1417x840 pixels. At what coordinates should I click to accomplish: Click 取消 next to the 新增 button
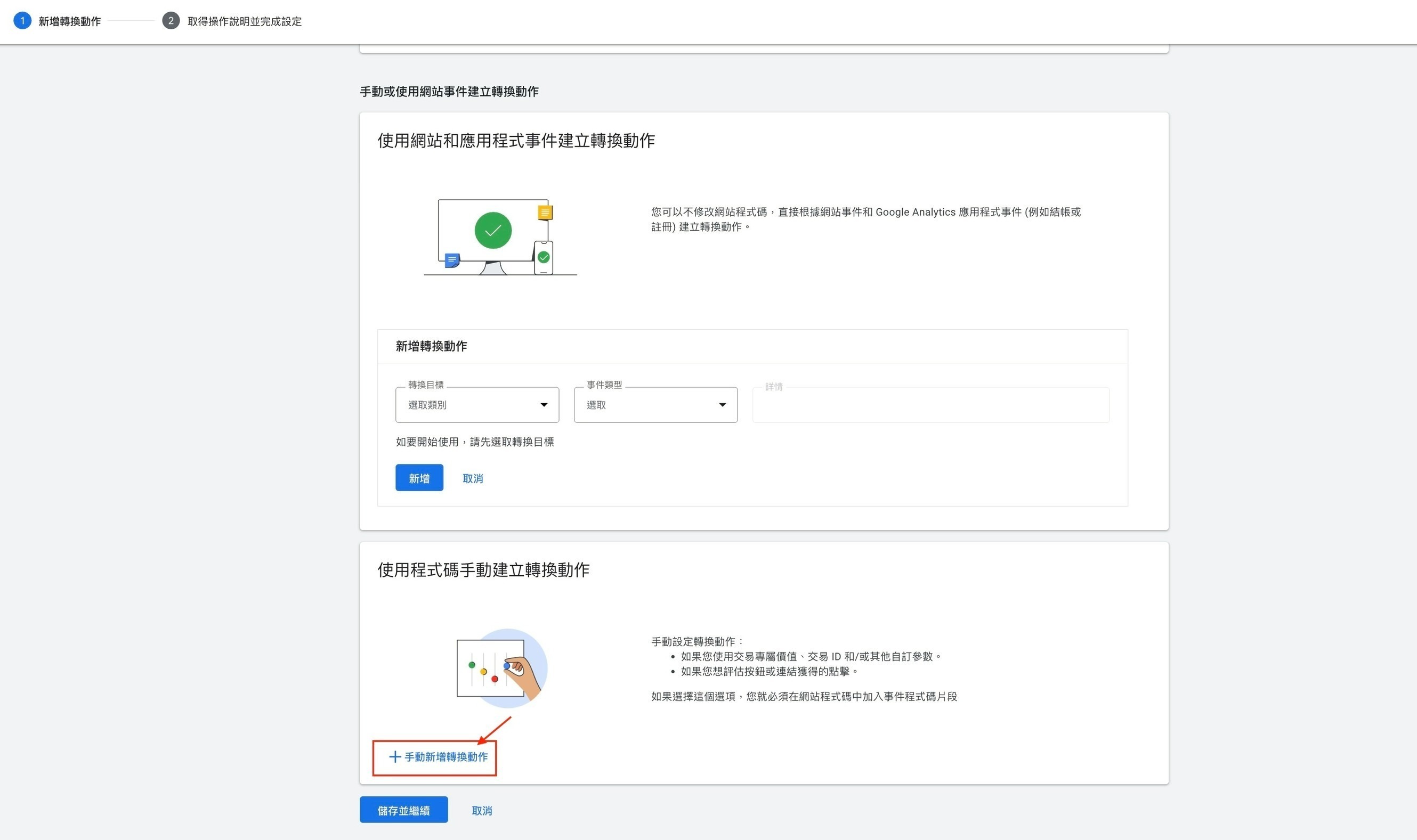click(473, 478)
